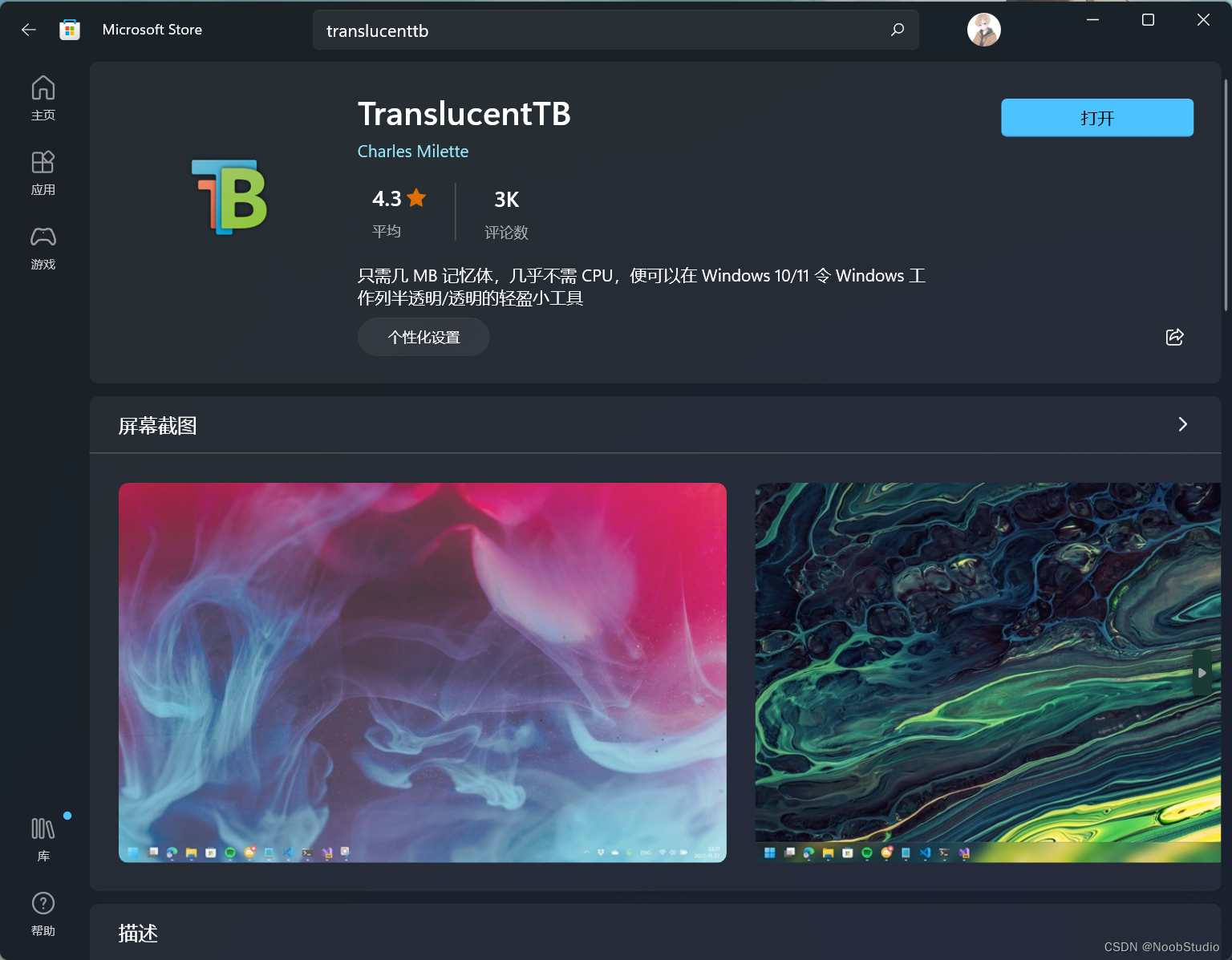Click the search magnifier icon
Image resolution: width=1232 pixels, height=960 pixels.
898,30
